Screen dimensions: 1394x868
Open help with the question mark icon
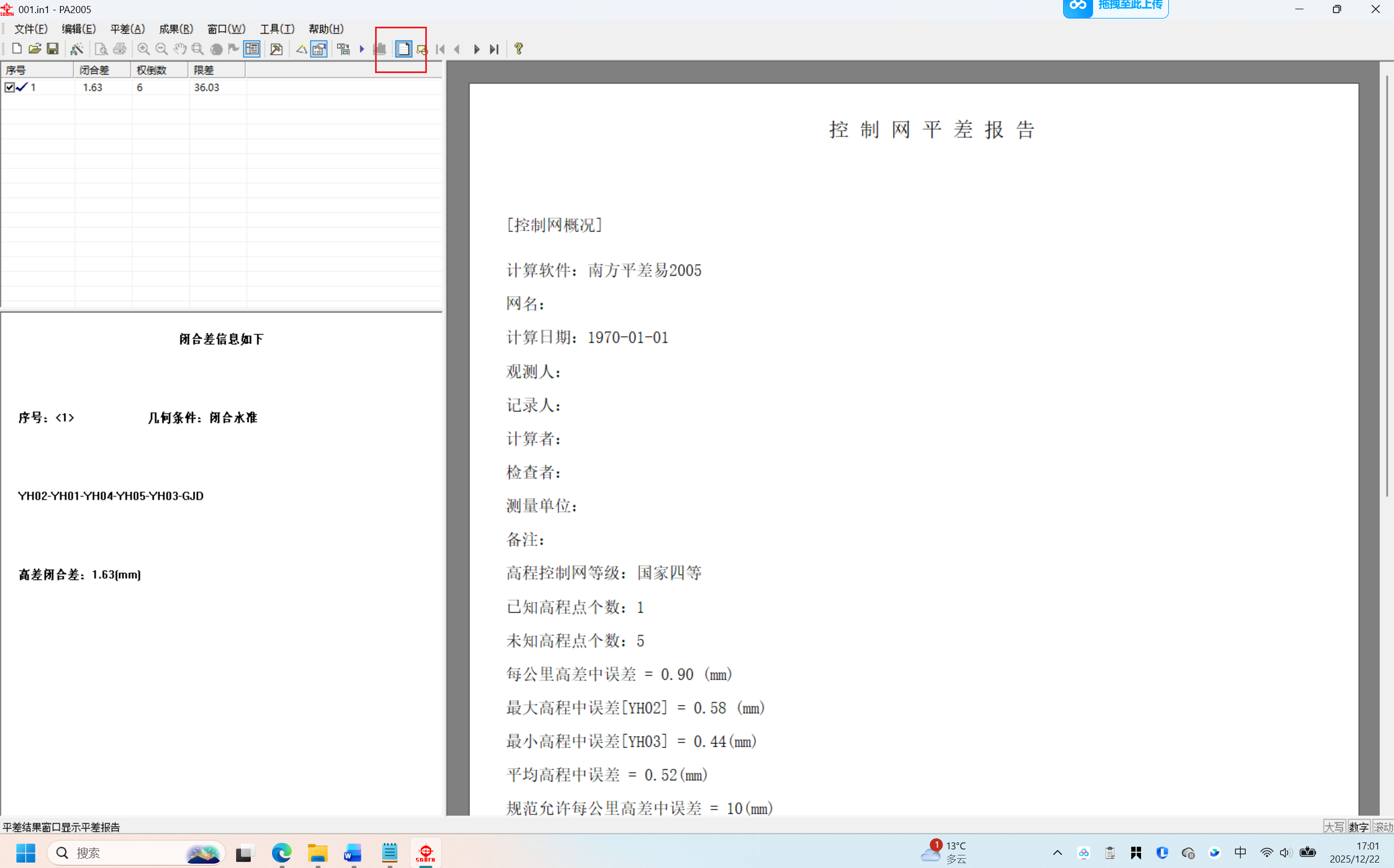point(519,49)
